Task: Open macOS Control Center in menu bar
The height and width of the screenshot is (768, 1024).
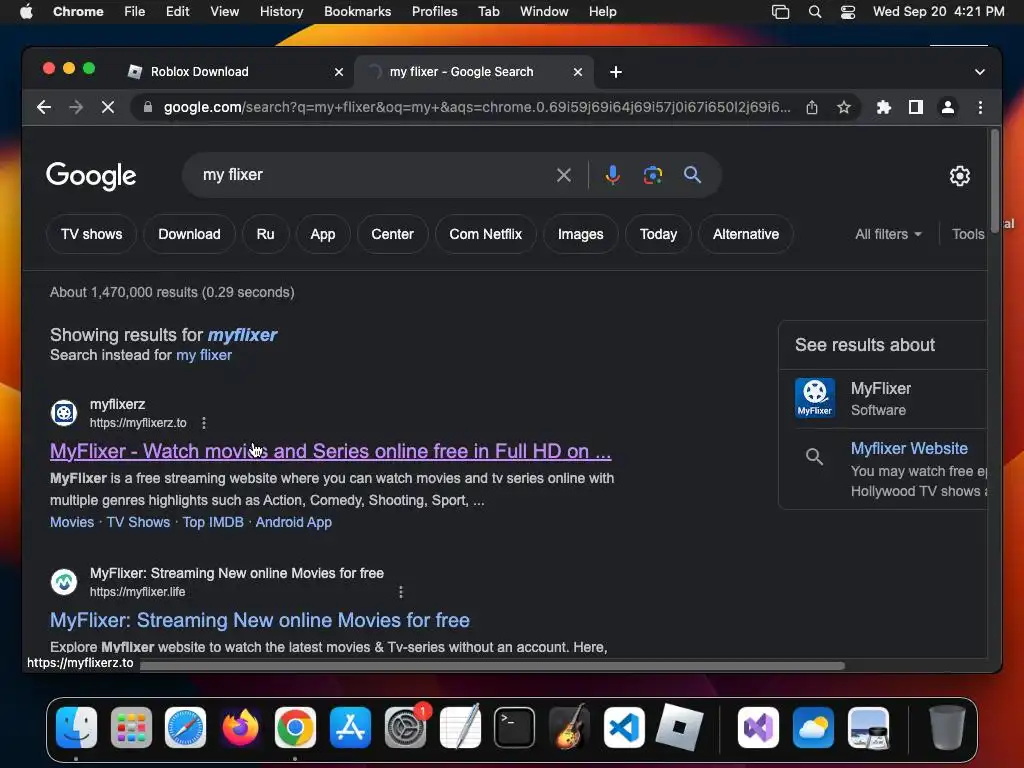Action: [848, 12]
